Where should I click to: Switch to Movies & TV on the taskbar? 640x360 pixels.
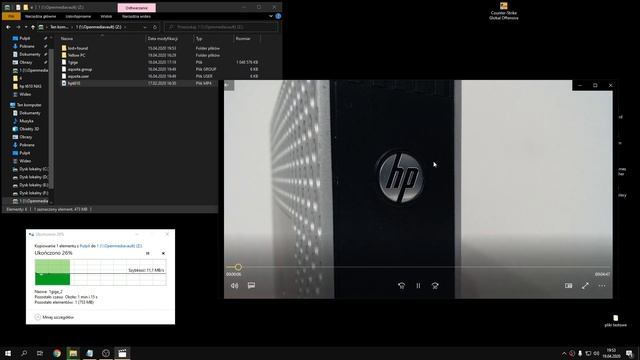(x=122, y=353)
